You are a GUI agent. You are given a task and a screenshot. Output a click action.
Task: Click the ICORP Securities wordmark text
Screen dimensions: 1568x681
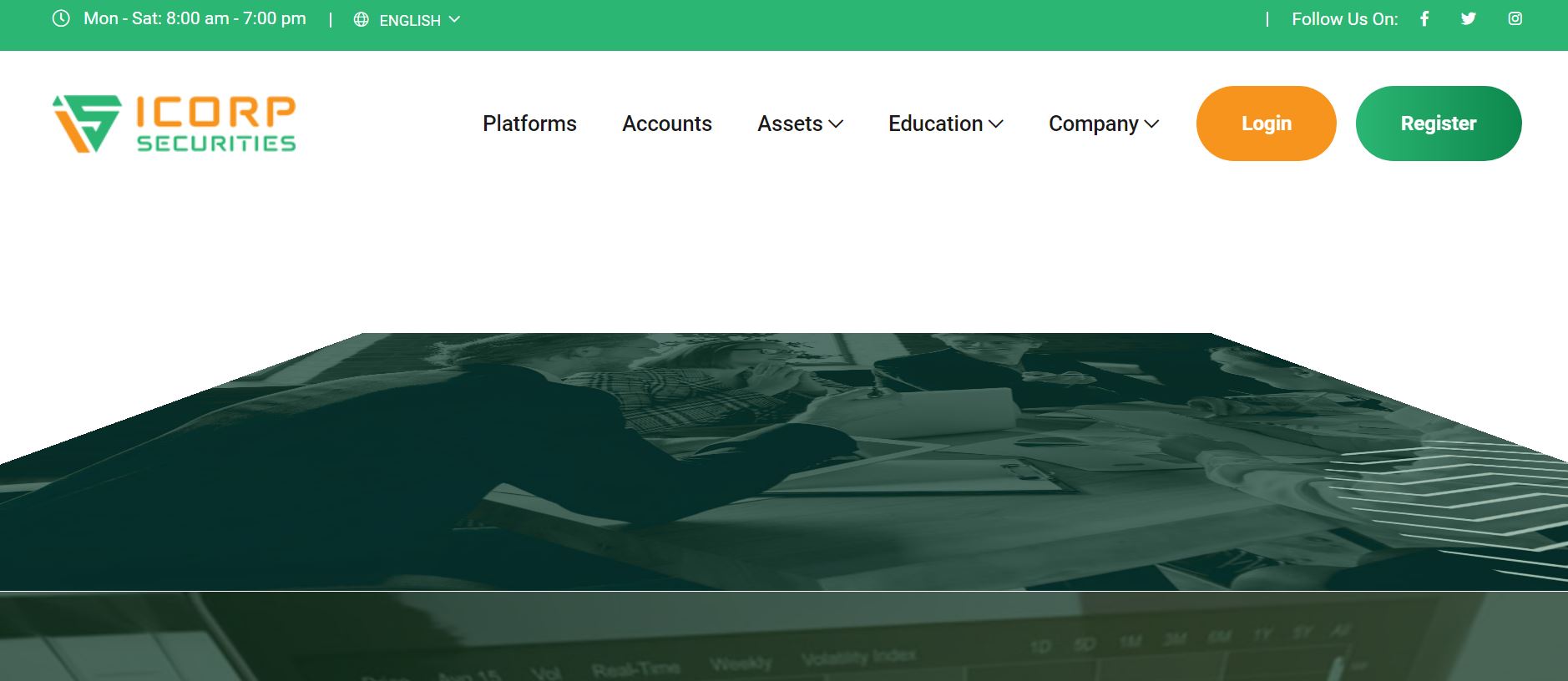pyautogui.click(x=215, y=124)
